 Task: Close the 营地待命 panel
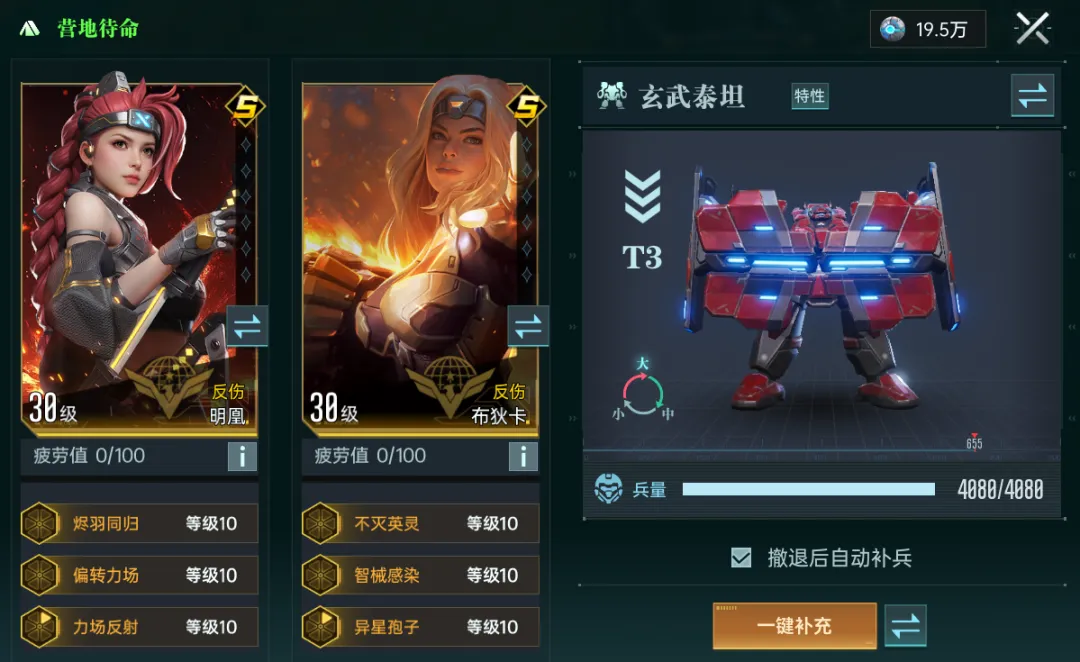click(x=1032, y=29)
